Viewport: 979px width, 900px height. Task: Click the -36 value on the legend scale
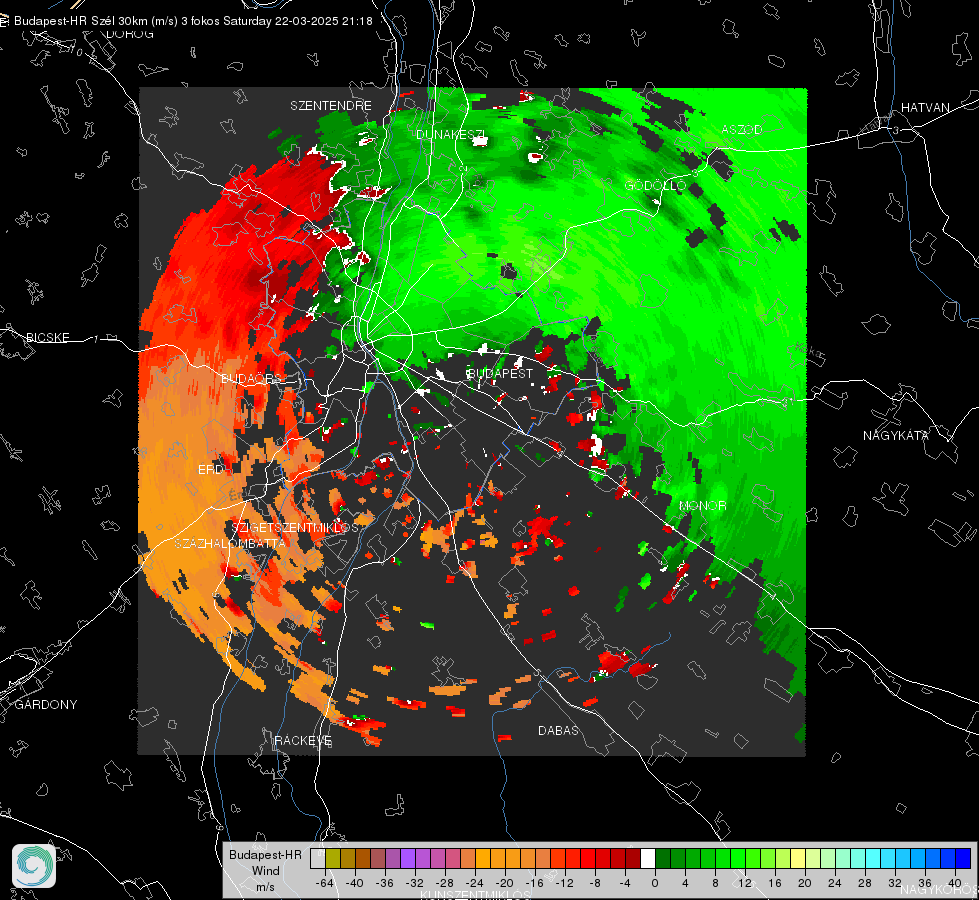coord(385,883)
